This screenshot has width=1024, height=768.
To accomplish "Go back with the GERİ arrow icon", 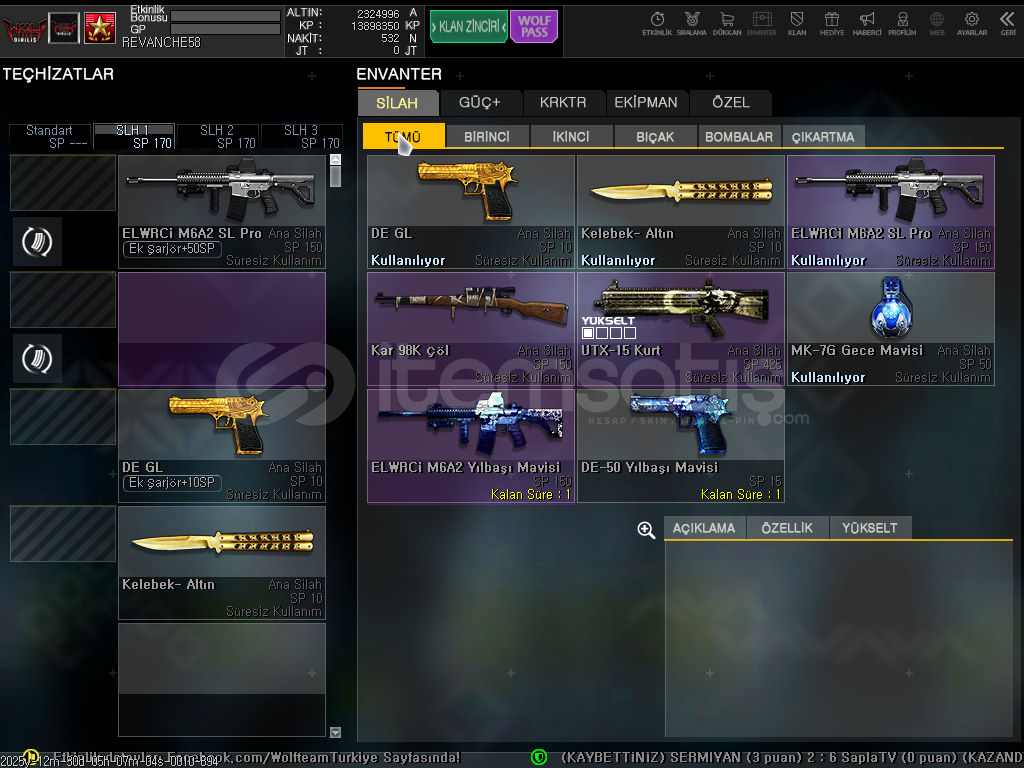I will pyautogui.click(x=1008, y=24).
